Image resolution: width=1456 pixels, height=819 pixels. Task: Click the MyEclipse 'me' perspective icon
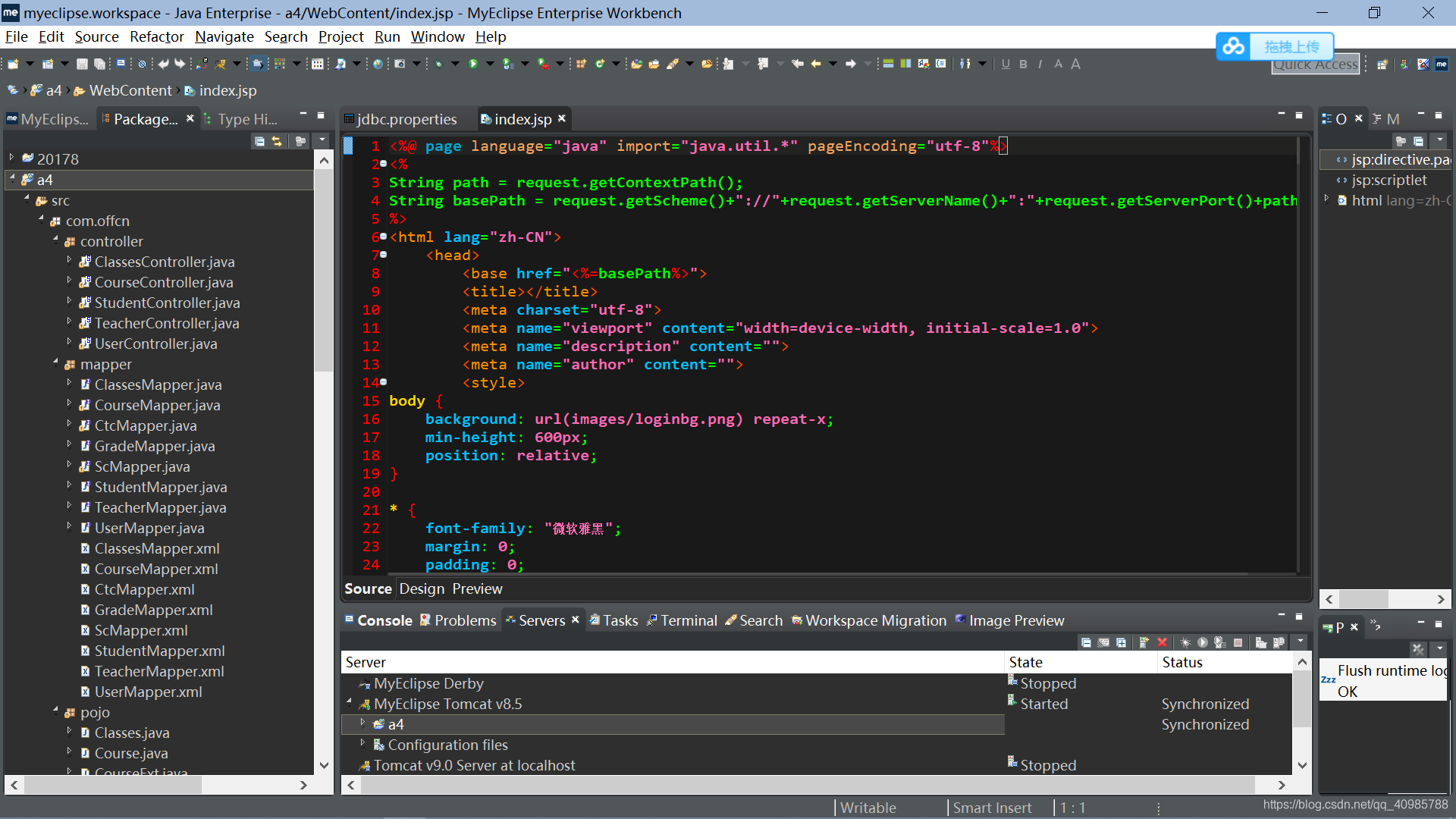[x=1441, y=64]
